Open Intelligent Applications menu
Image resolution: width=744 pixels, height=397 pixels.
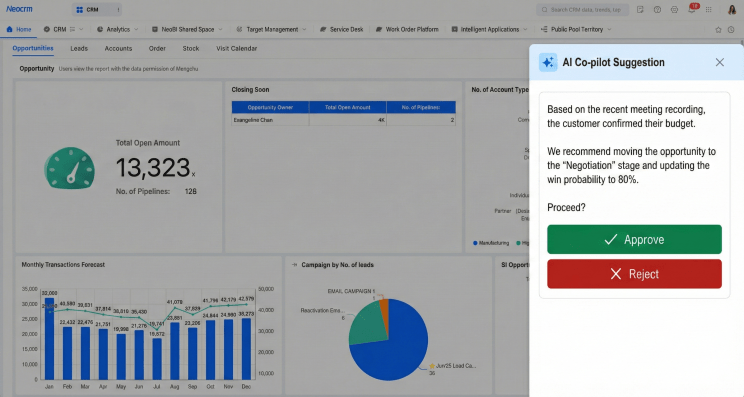pos(490,29)
